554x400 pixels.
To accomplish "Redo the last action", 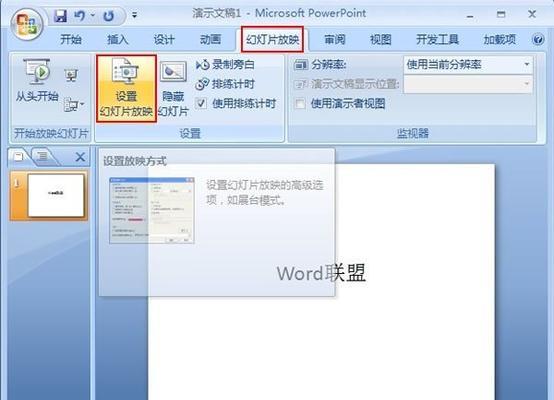I will click(109, 16).
